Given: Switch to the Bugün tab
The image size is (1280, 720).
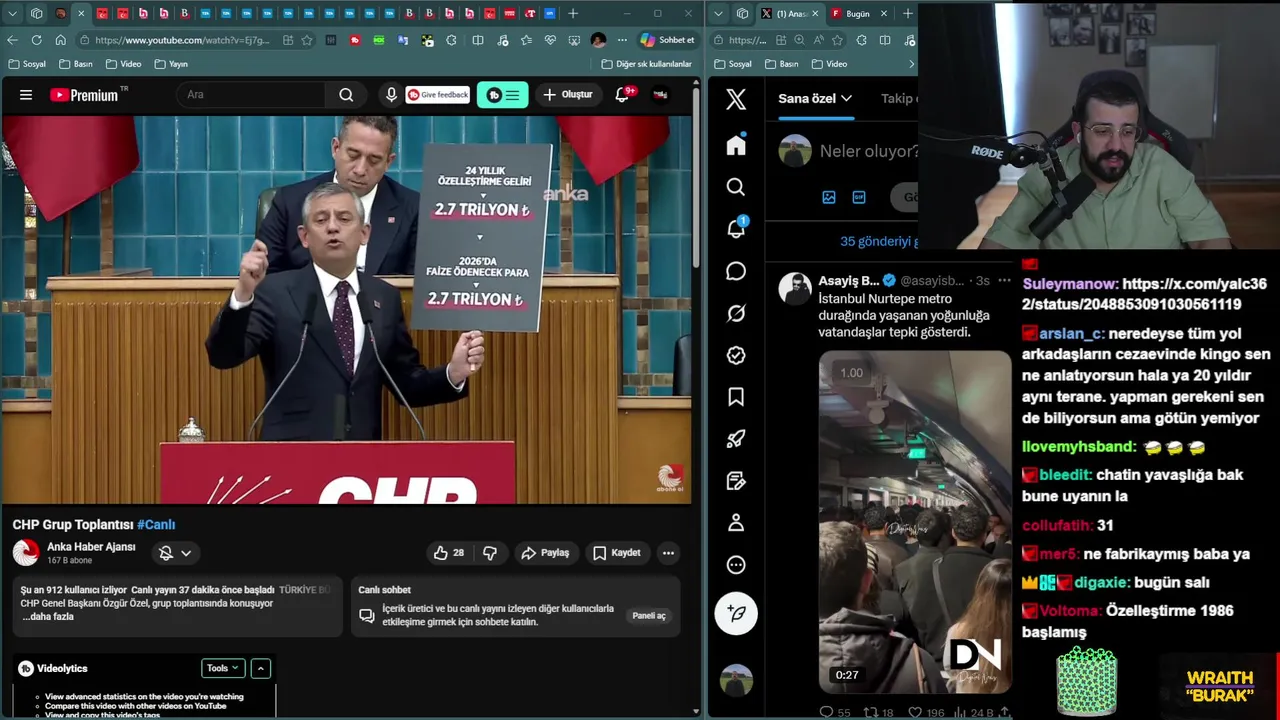Looking at the screenshot, I should tap(857, 14).
